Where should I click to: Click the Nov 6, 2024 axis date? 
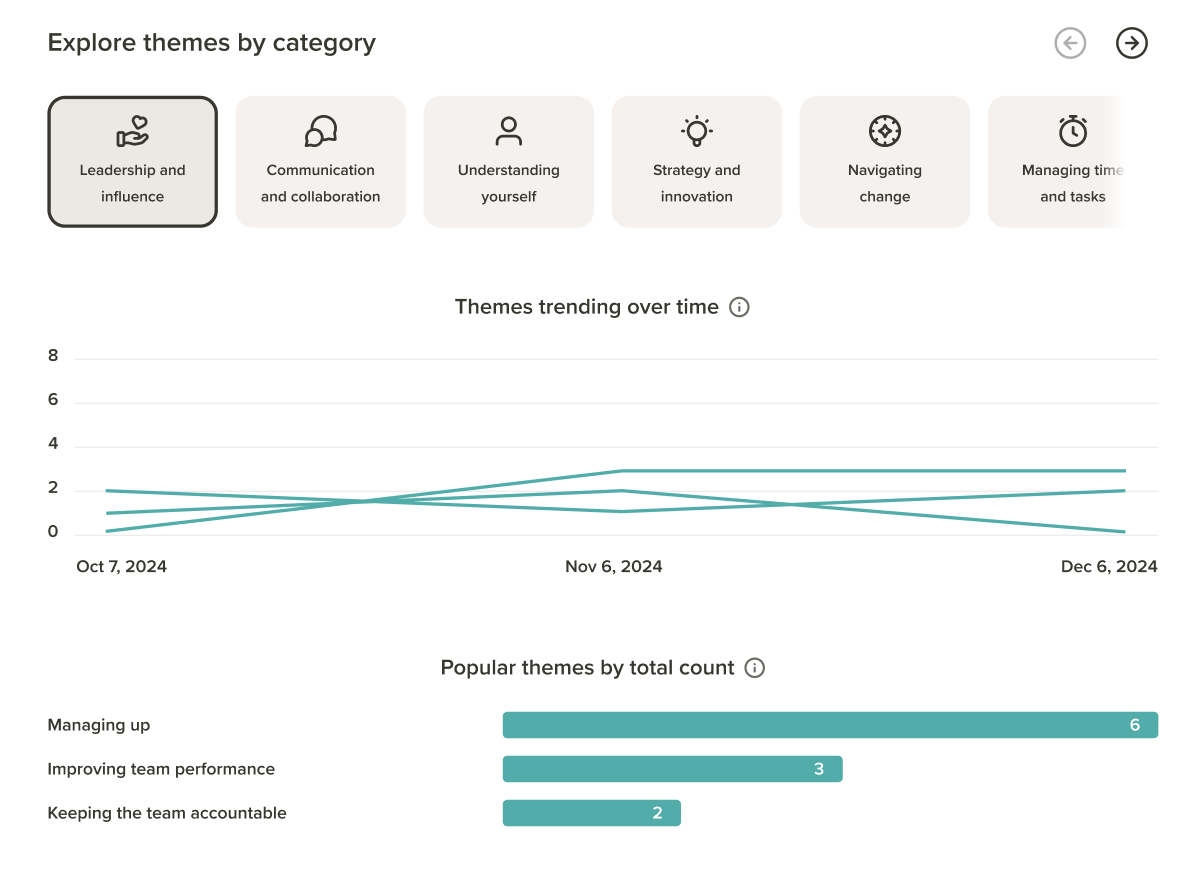point(614,567)
